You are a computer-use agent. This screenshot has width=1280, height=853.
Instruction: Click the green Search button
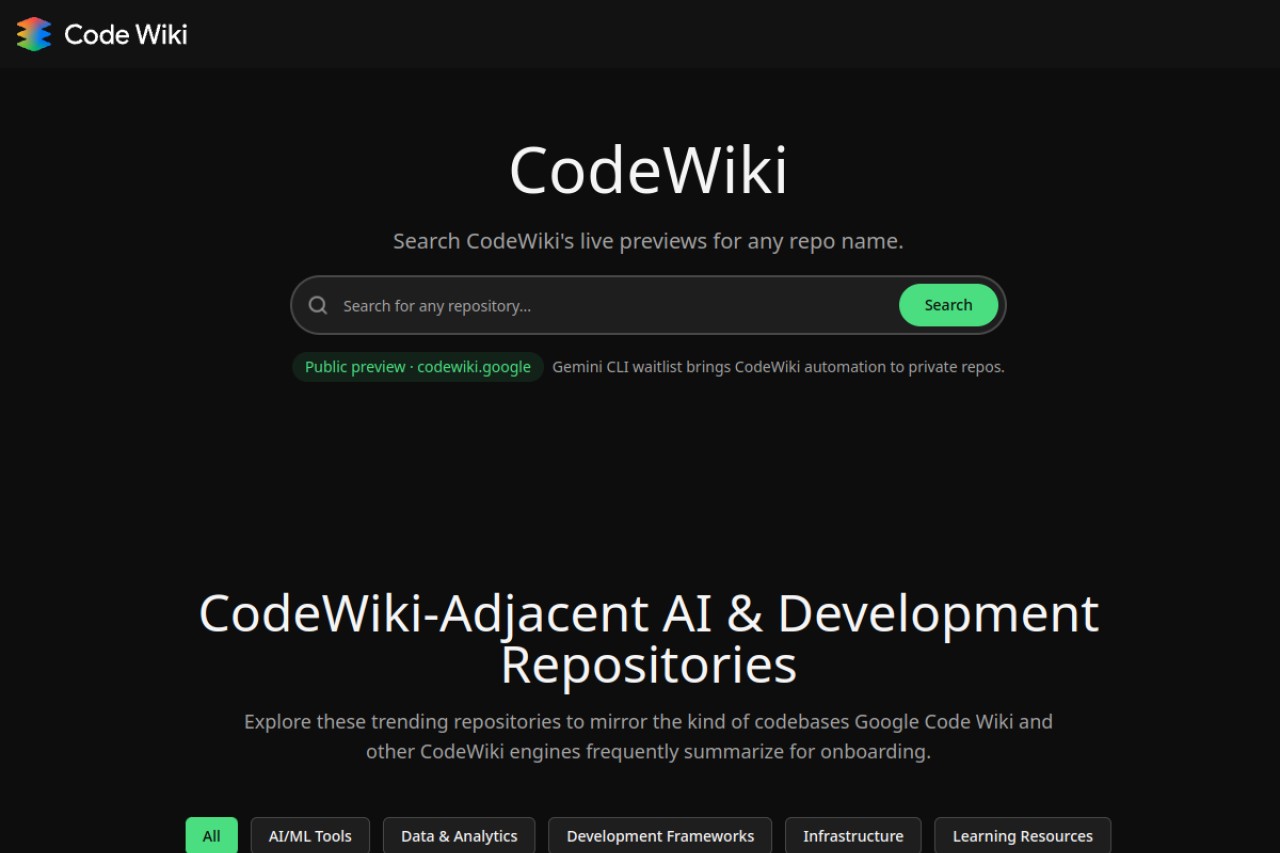click(948, 305)
